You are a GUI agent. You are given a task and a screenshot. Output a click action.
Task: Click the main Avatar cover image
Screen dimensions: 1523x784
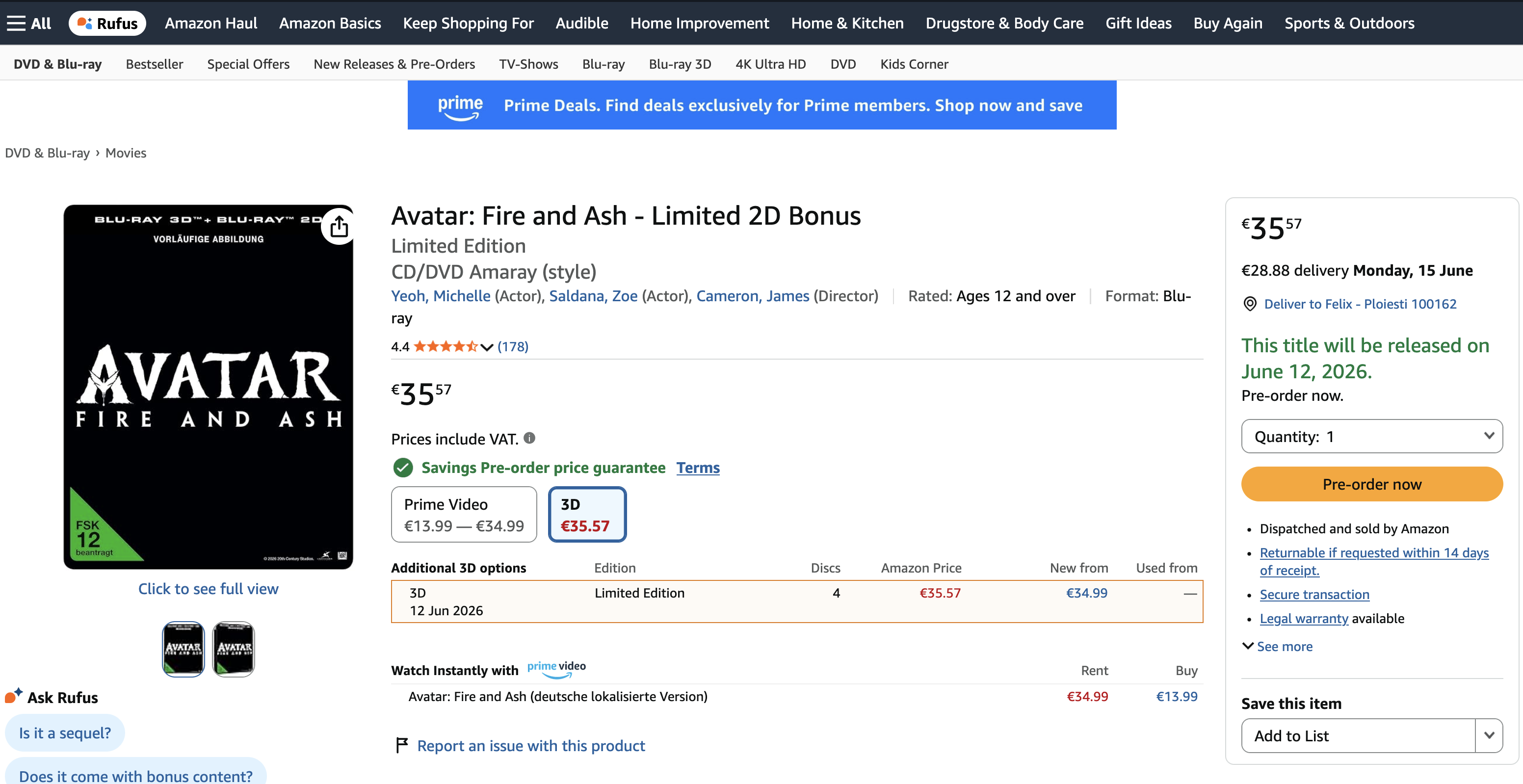coord(208,387)
